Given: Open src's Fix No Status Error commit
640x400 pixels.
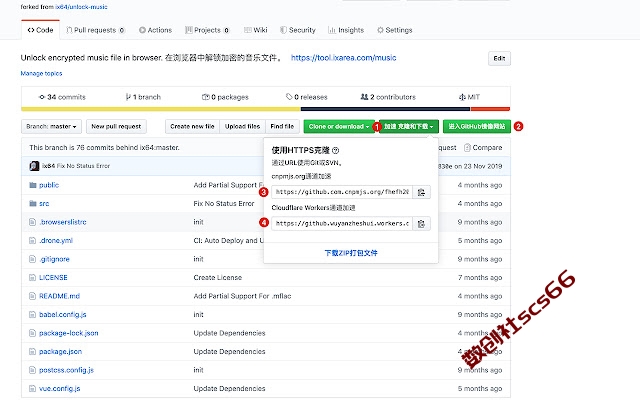Looking at the screenshot, I should 224,203.
